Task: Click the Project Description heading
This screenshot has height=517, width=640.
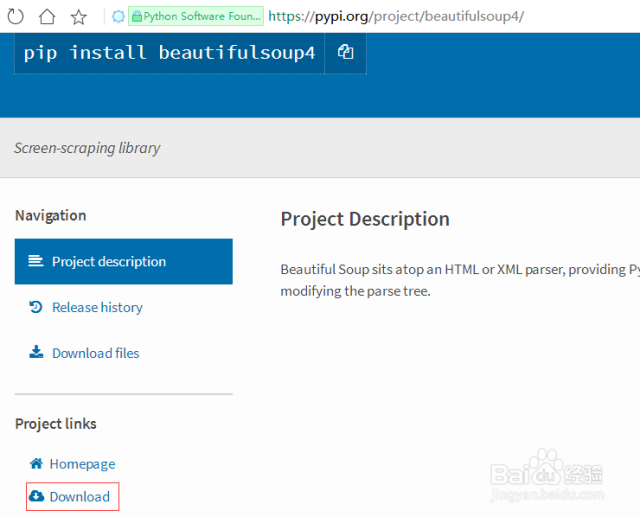Action: 365,219
